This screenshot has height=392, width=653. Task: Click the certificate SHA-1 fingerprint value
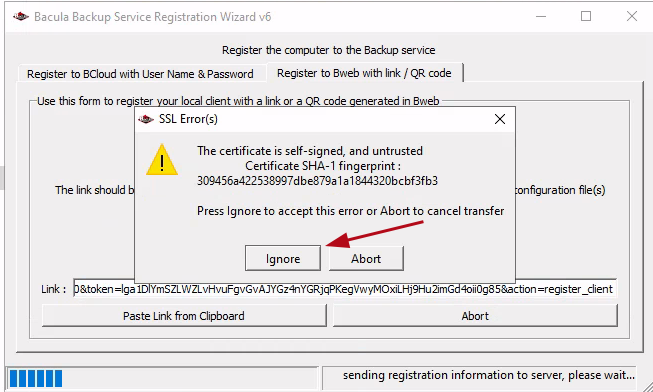tap(317, 181)
